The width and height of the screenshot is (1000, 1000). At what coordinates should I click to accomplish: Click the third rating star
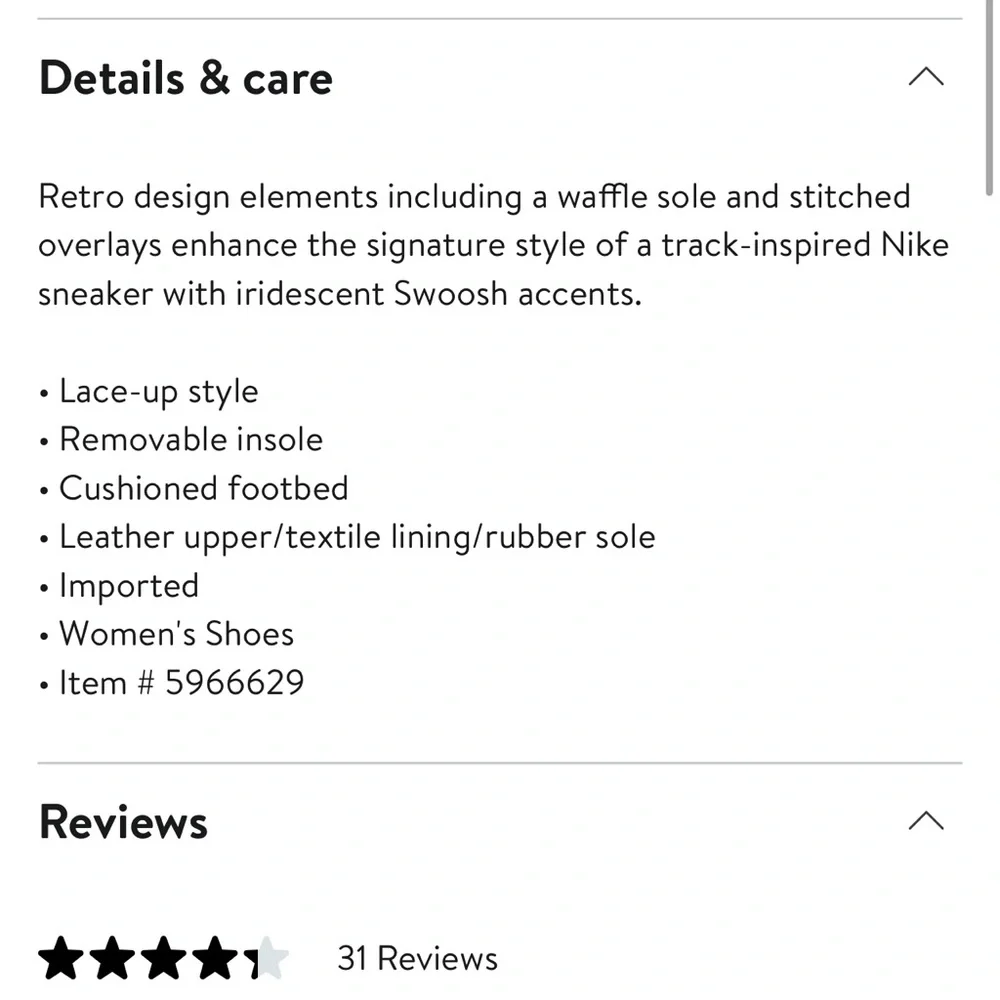[163, 957]
